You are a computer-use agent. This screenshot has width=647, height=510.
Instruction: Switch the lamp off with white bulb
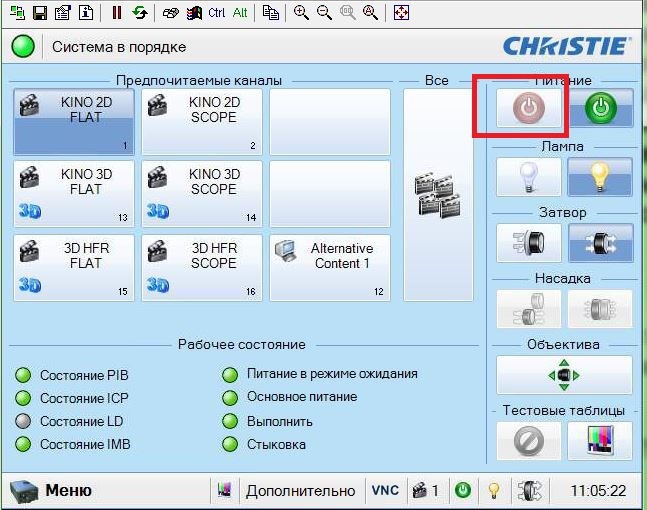pos(529,177)
